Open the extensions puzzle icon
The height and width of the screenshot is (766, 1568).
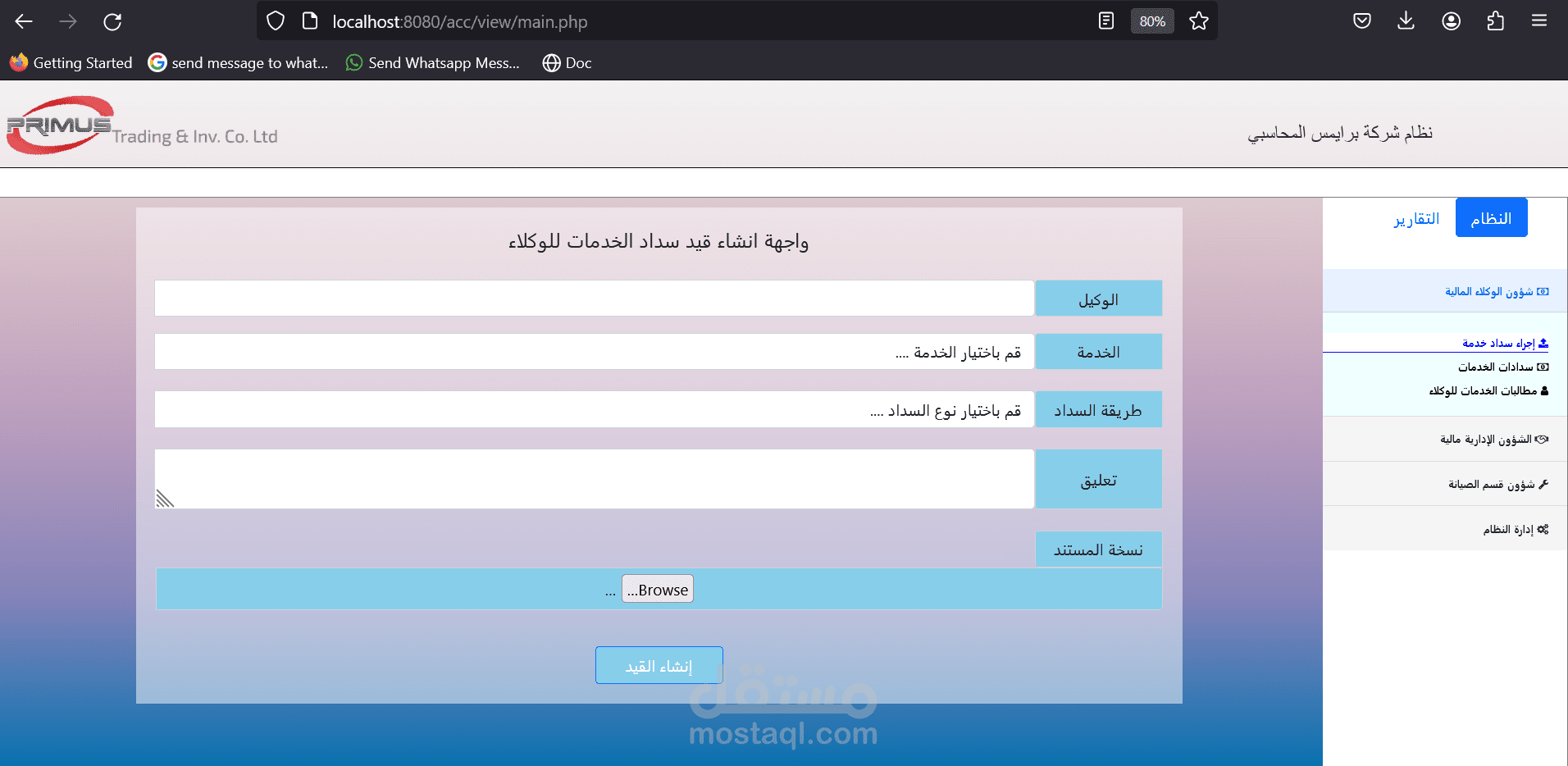[1495, 21]
